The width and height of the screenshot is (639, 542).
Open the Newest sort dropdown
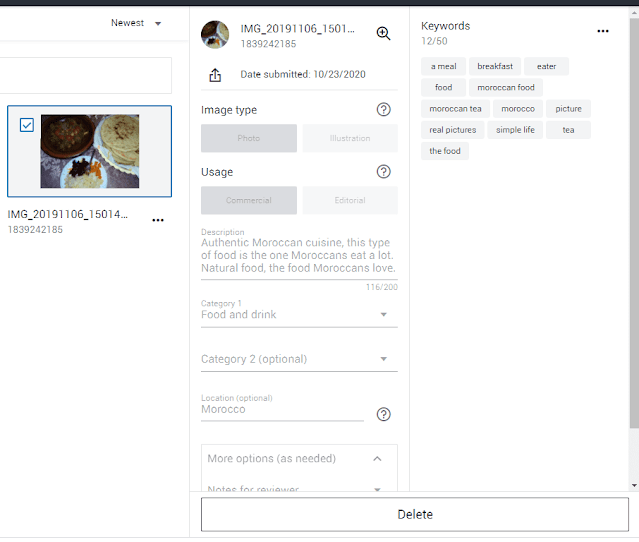point(136,23)
